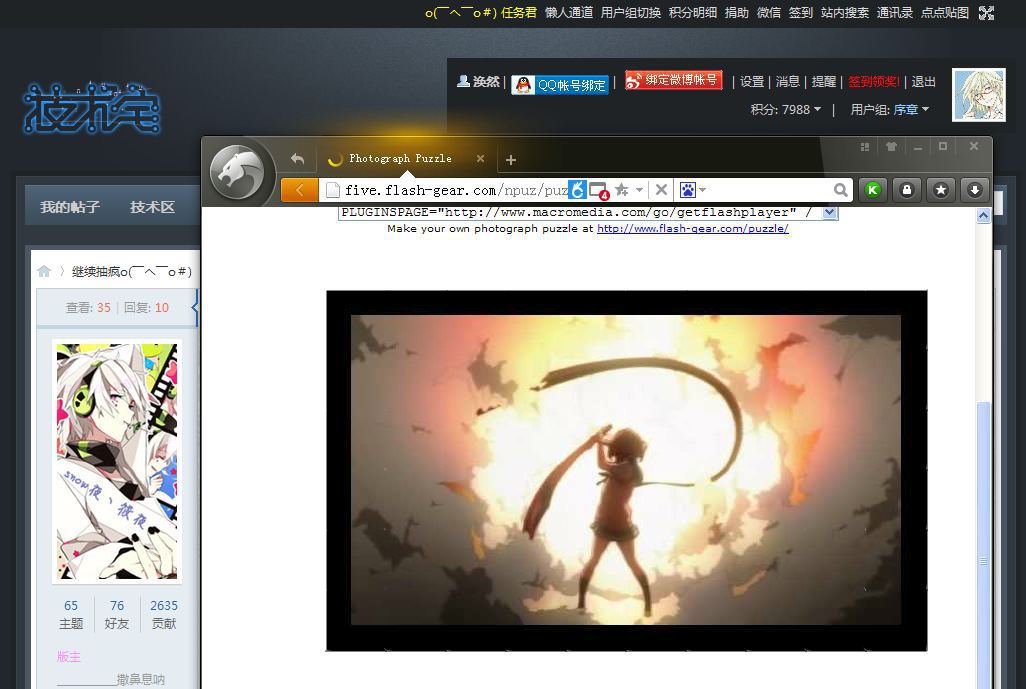
Task: Click the Cheetah browser logo
Action: tap(238, 173)
